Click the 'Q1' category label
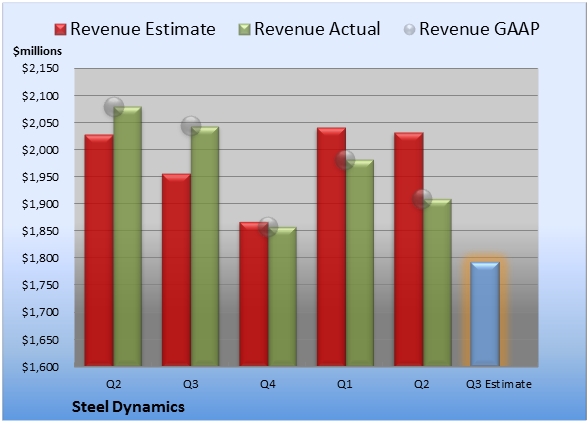 [345, 384]
